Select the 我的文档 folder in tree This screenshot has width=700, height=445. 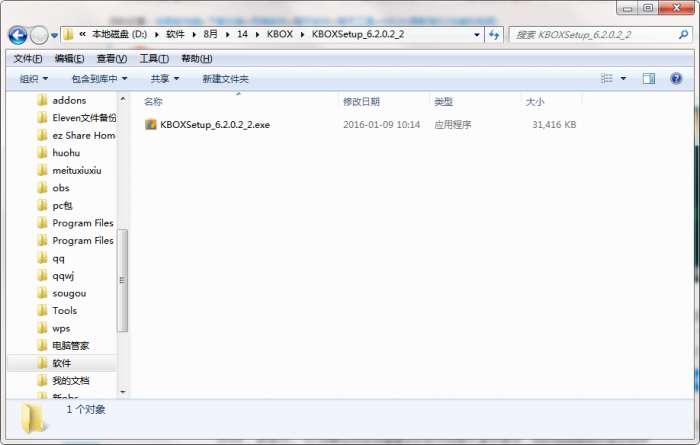[71, 381]
